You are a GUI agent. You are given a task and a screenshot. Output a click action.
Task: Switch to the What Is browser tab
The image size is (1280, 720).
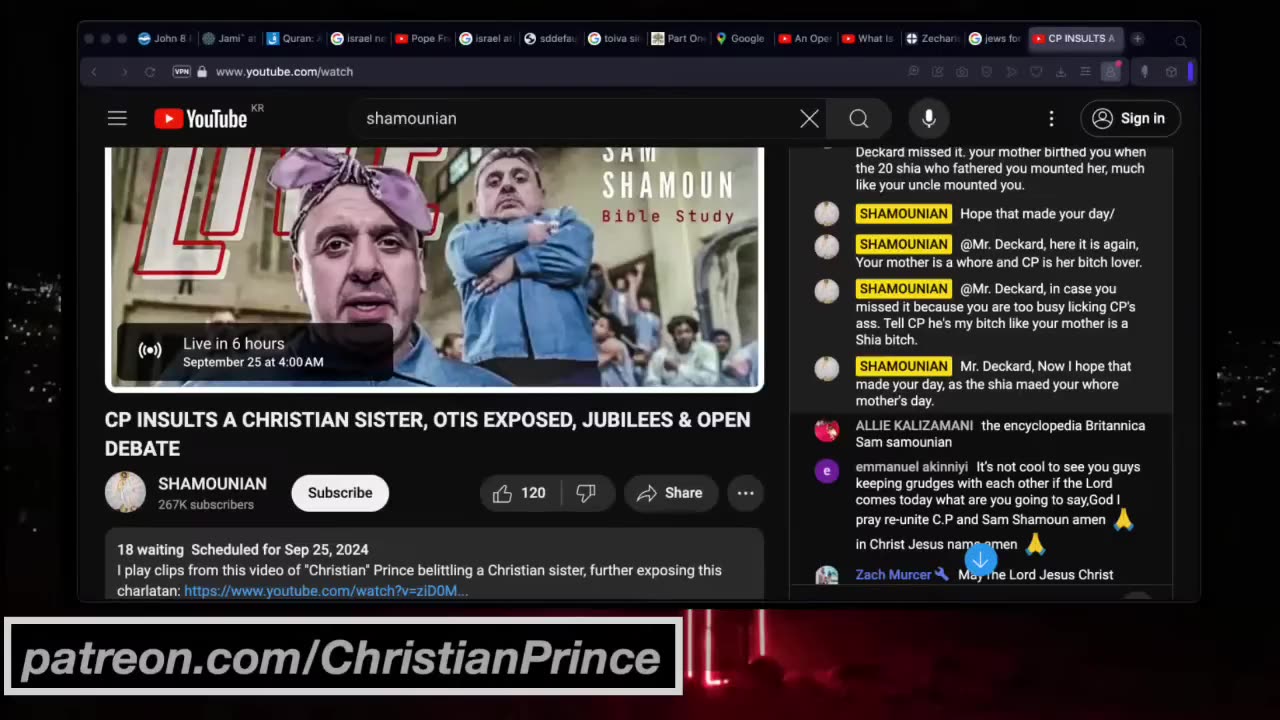[x=869, y=38]
